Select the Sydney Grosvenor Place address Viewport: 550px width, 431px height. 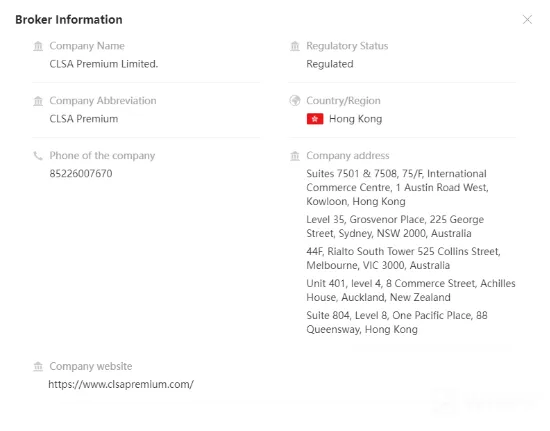[395, 227]
